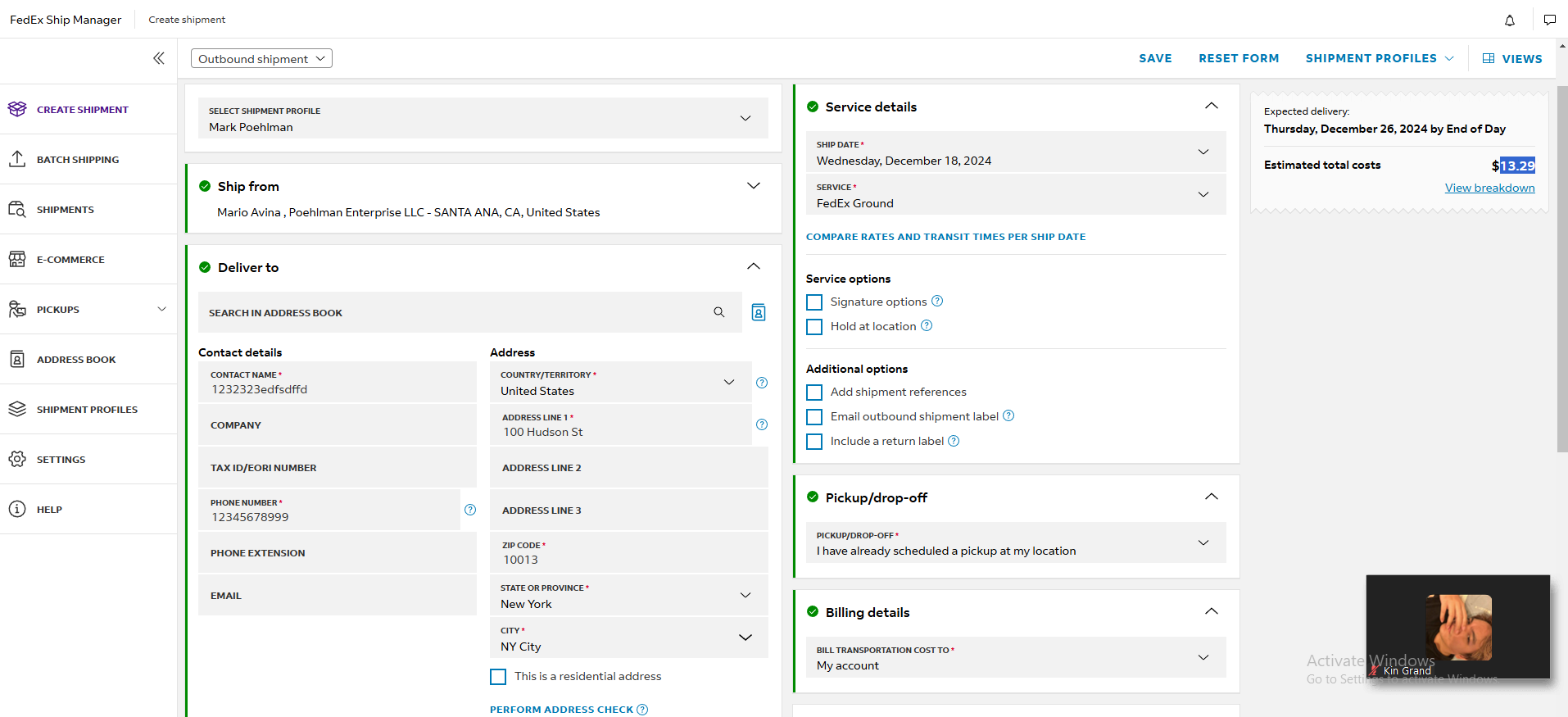
Task: Open Select Shipment Profile dropdown
Action: (483, 118)
